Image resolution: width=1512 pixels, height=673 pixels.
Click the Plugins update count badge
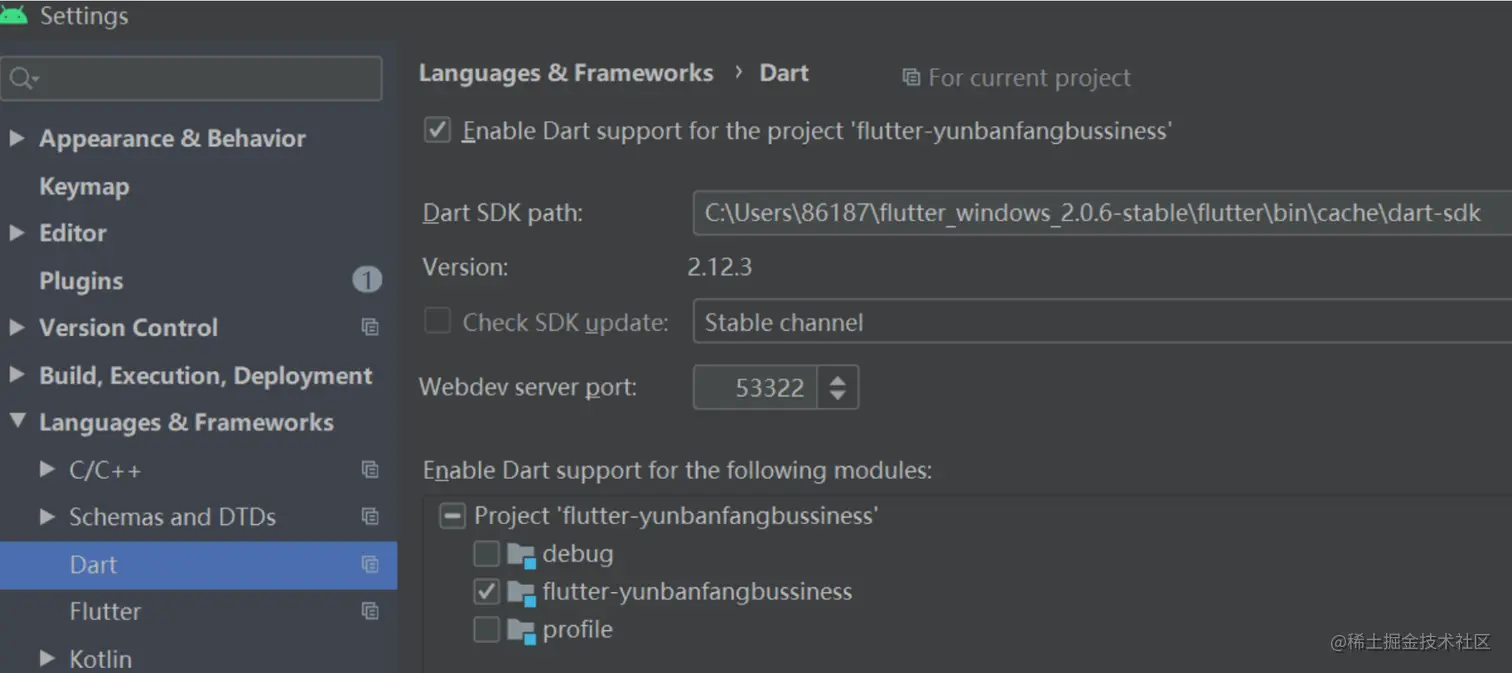367,280
